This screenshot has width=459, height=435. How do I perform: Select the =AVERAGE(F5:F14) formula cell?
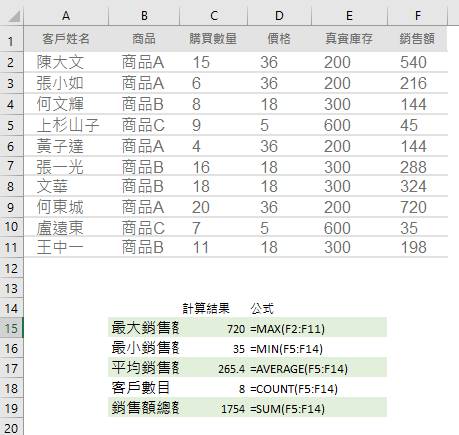pos(318,368)
